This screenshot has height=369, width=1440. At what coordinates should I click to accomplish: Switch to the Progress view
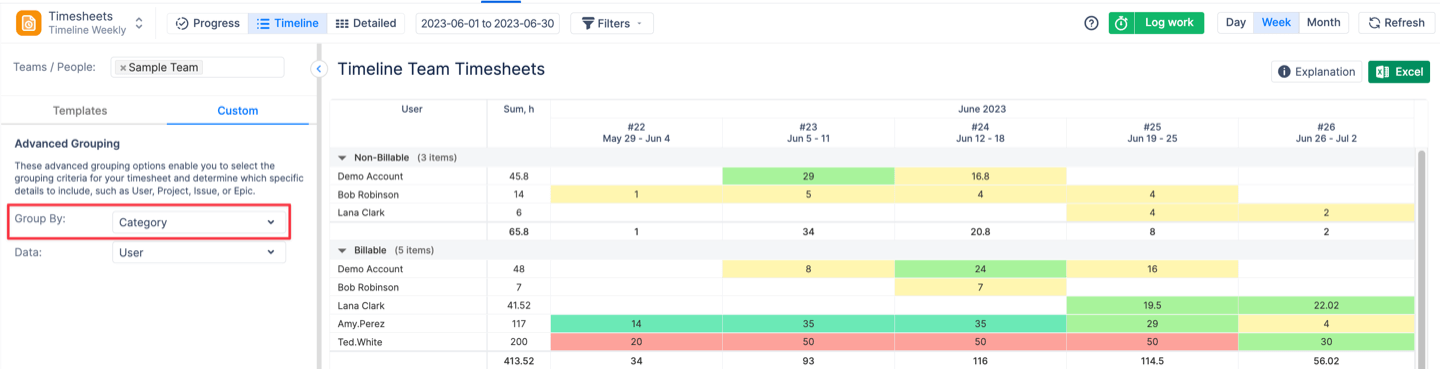(207, 23)
